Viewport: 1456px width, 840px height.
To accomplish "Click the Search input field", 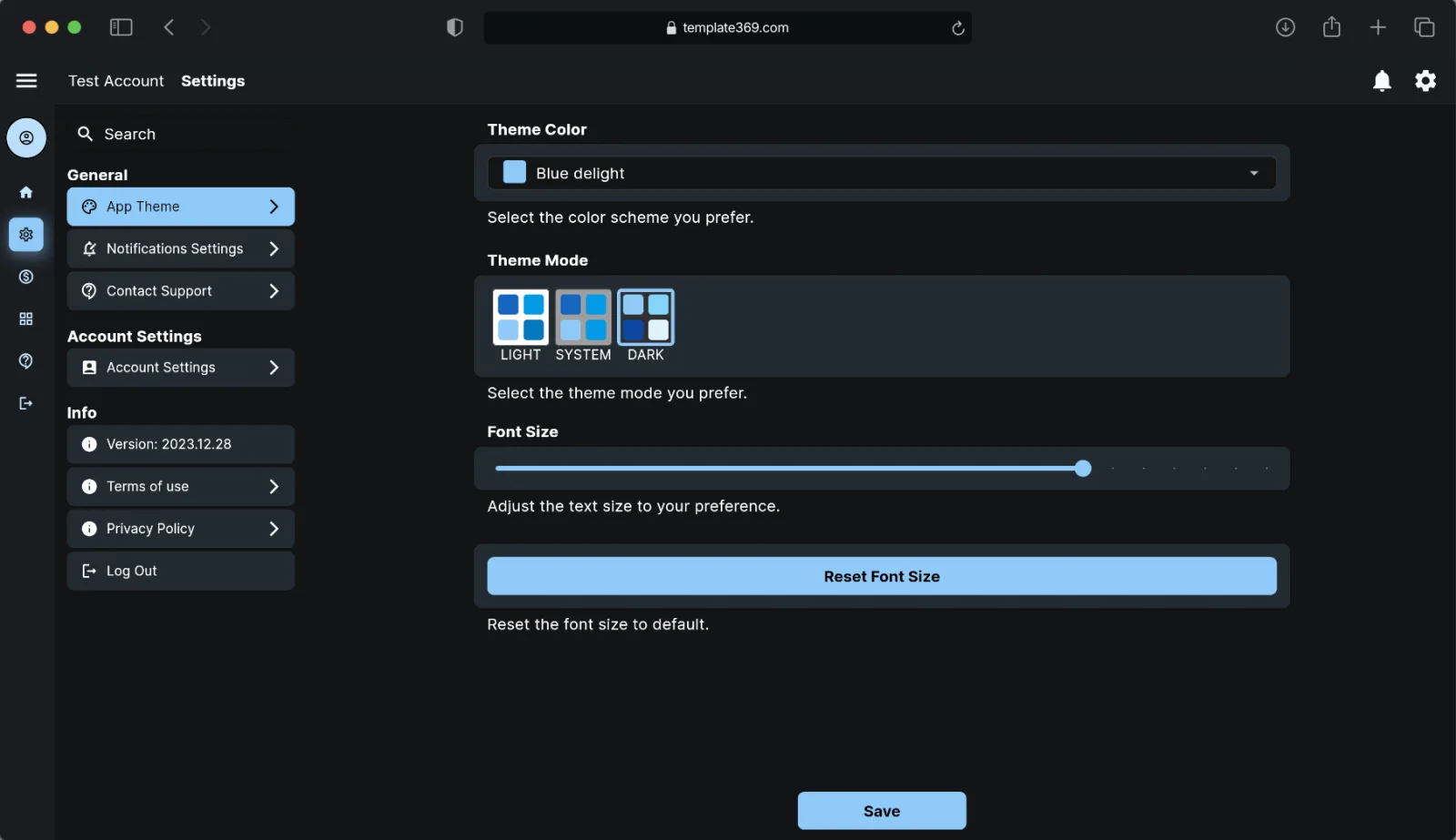I will point(180,134).
